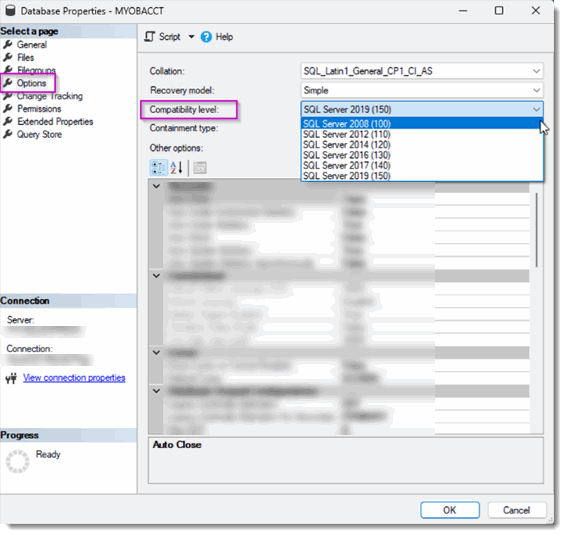The image size is (566, 536).
Task: Maximize the Database Properties window
Action: pyautogui.click(x=499, y=11)
